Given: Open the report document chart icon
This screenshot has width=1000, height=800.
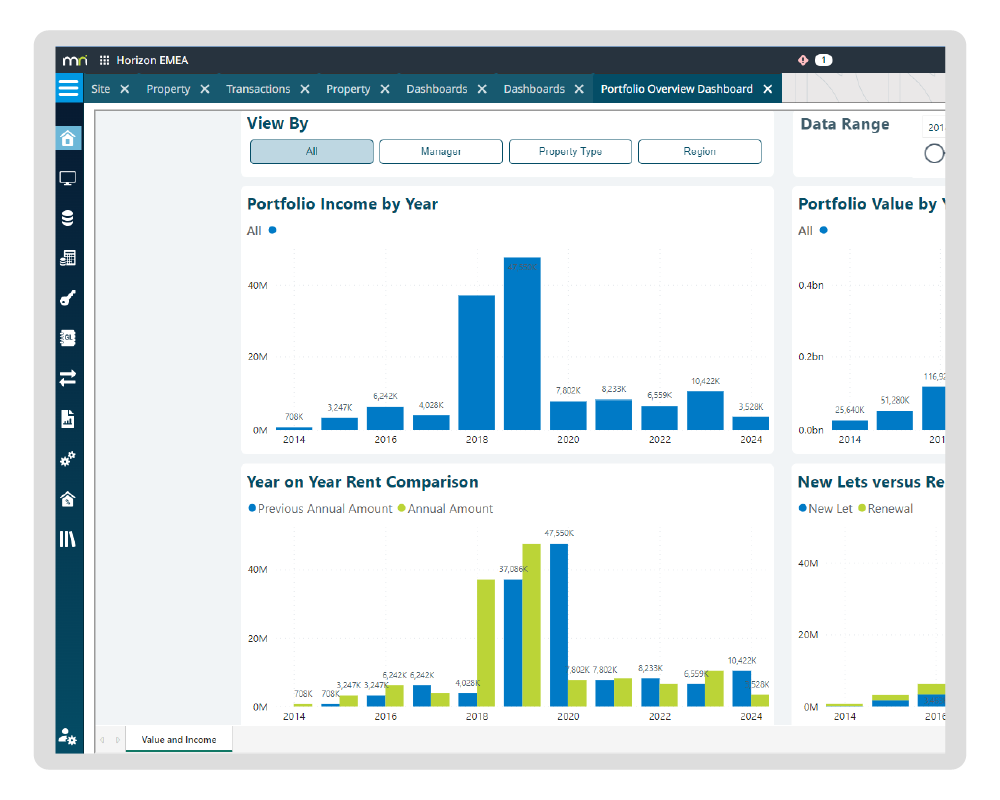Looking at the screenshot, I should [68, 418].
